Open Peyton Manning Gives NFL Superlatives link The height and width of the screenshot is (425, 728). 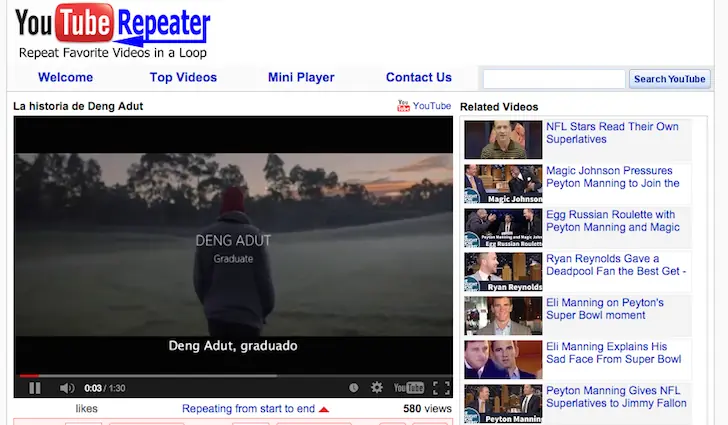616,397
